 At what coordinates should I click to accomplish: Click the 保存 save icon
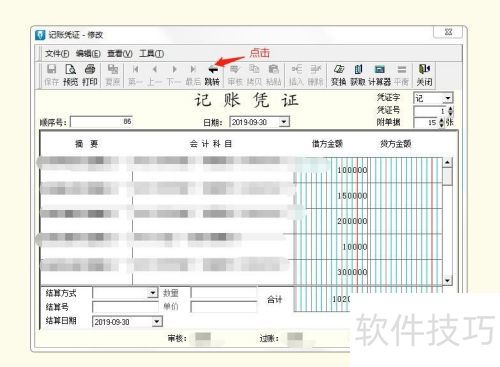pos(51,75)
